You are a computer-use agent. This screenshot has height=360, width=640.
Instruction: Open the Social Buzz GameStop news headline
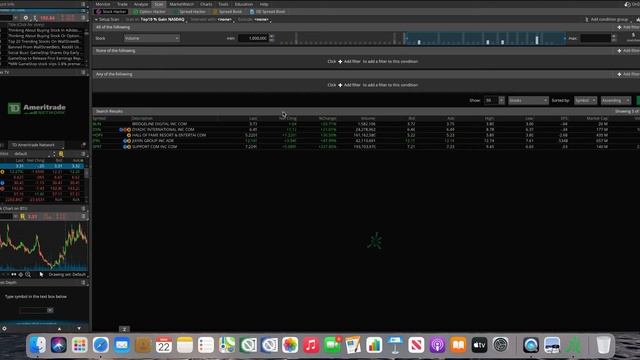pyautogui.click(x=44, y=53)
